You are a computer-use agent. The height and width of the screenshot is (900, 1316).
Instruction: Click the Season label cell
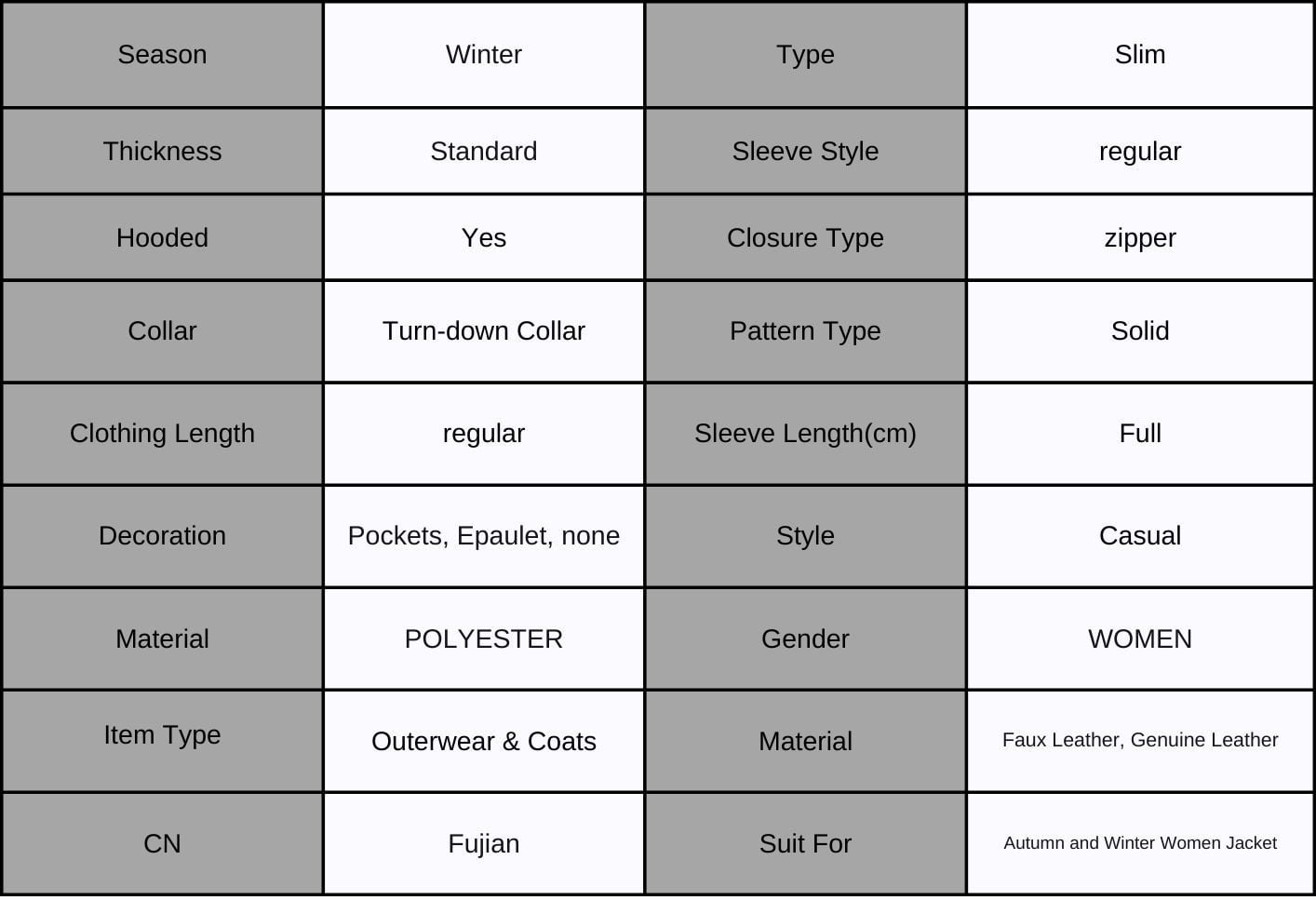[x=162, y=55]
